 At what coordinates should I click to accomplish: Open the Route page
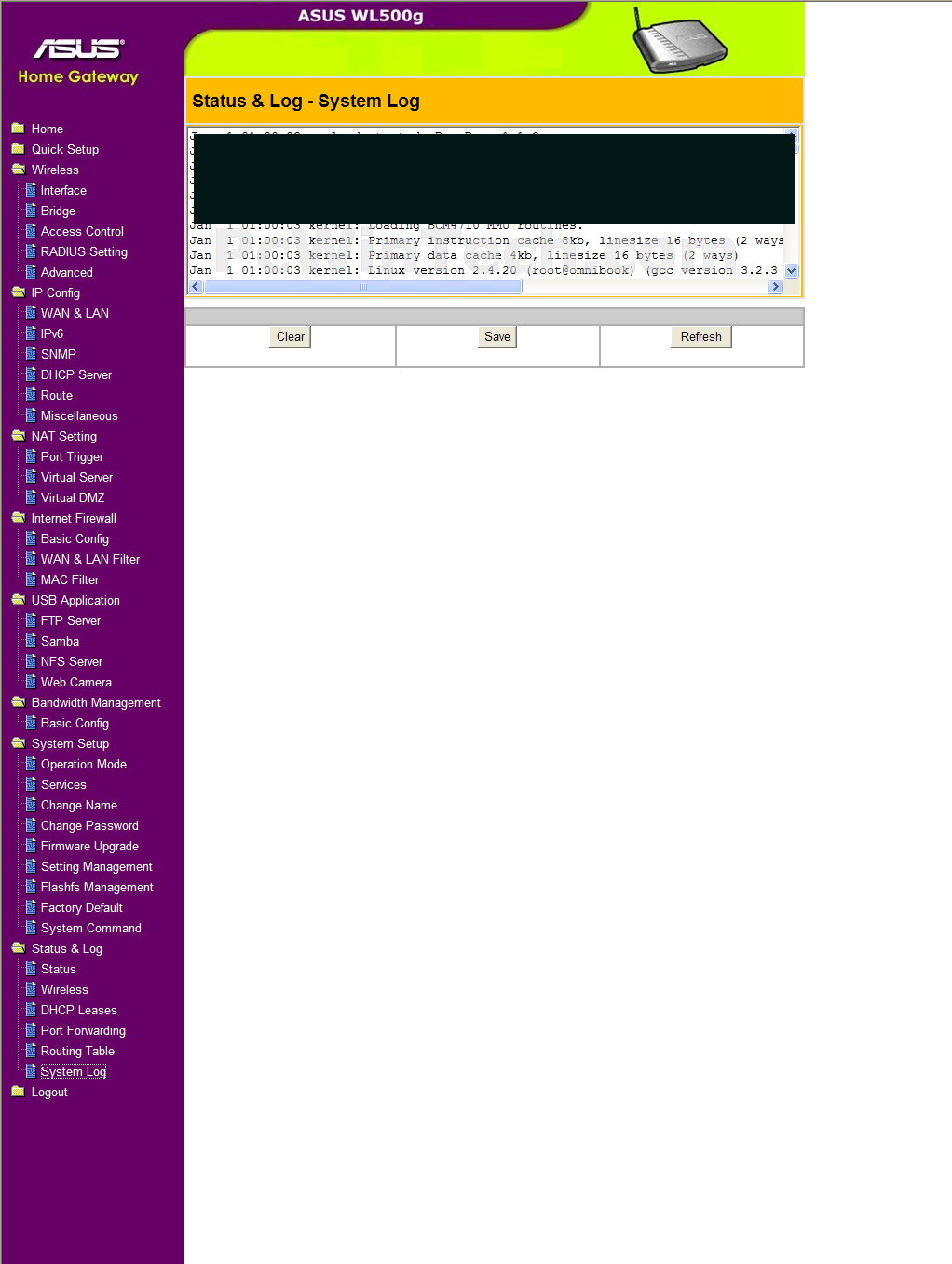click(x=57, y=395)
